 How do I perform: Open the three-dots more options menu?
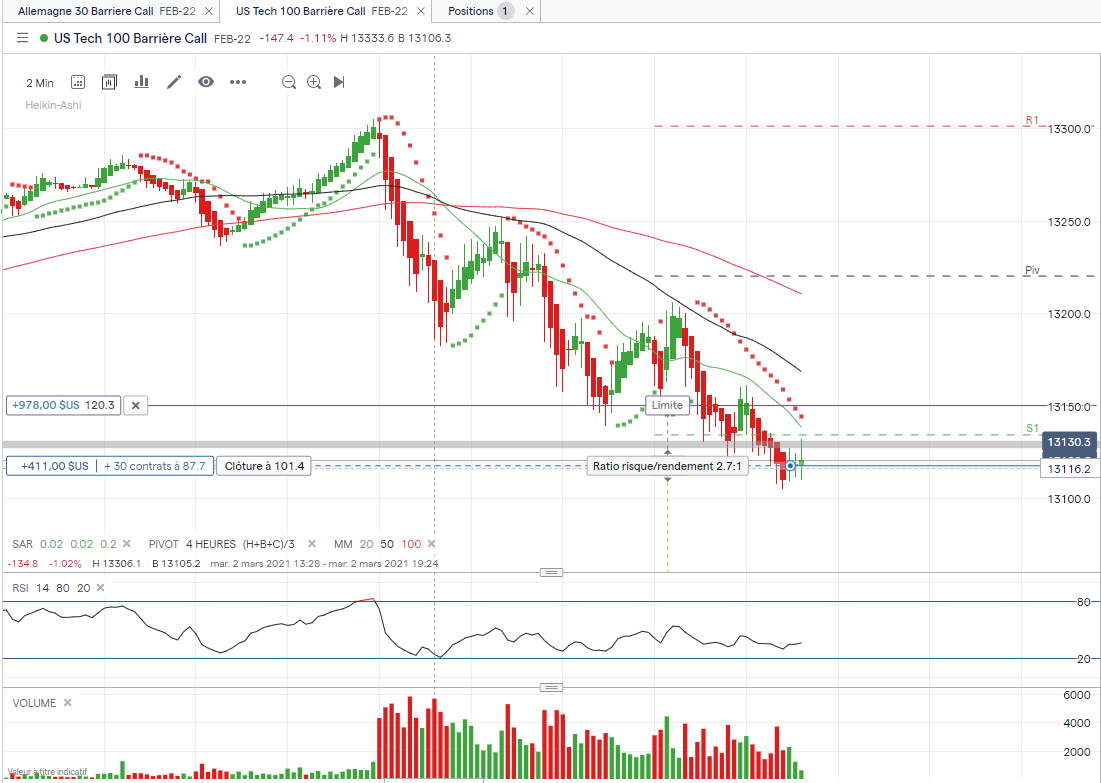pos(238,82)
